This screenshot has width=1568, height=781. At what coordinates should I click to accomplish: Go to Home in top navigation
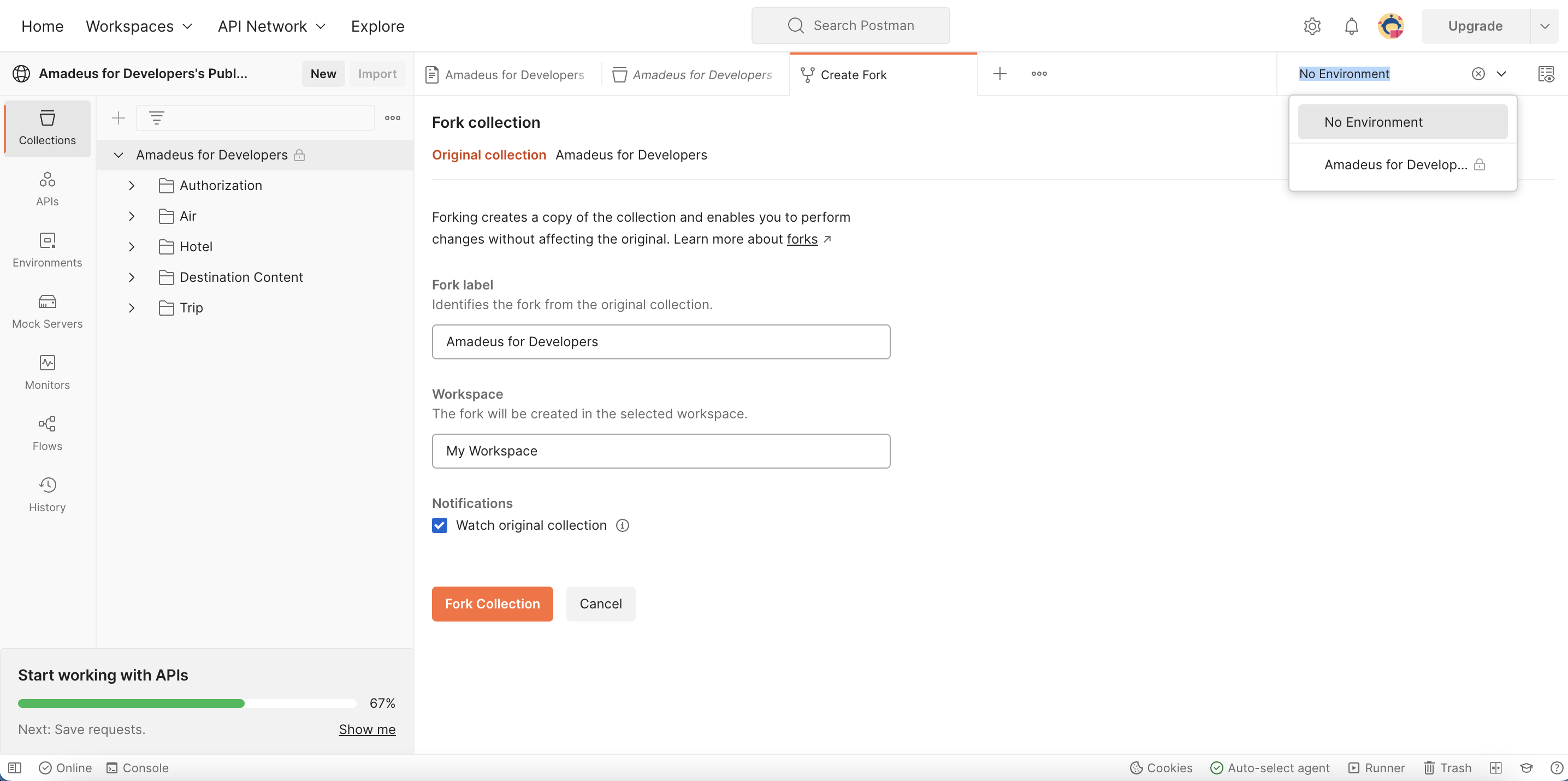point(43,26)
